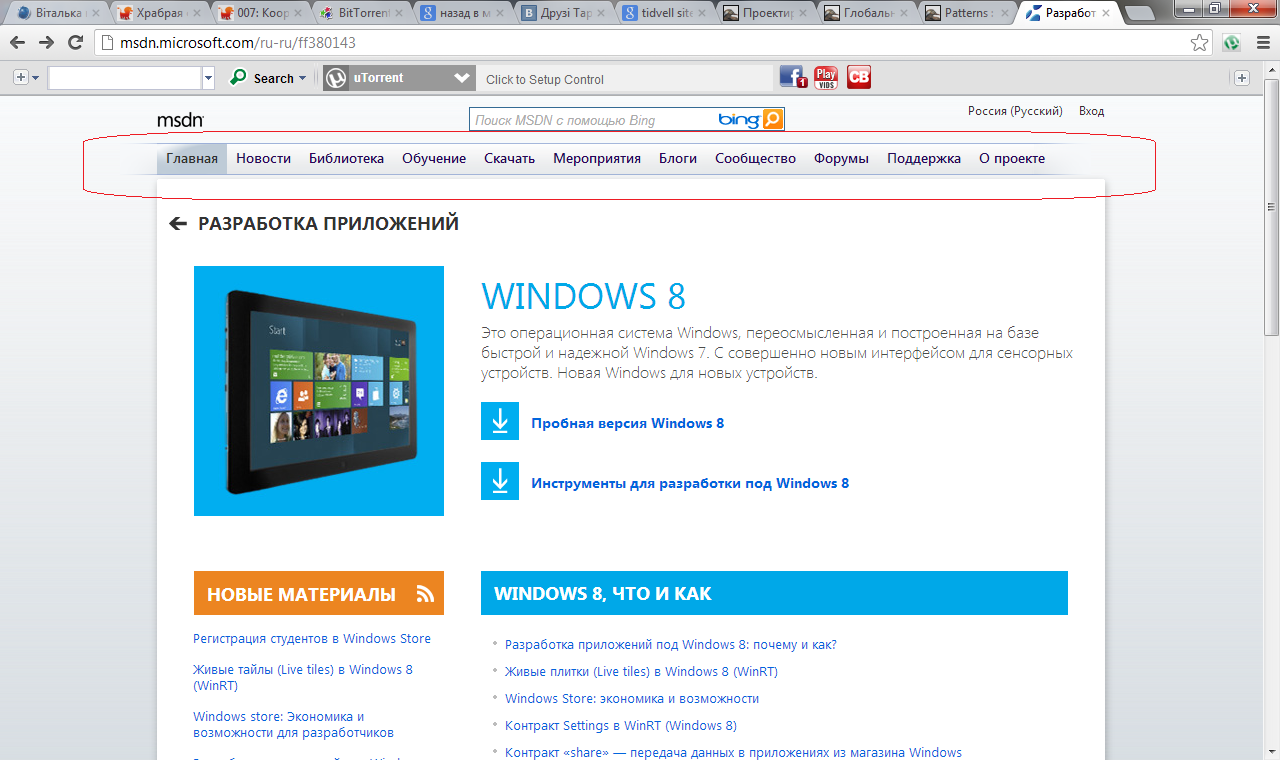This screenshot has height=760, width=1280.
Task: Open the Библиотека navigation item
Action: [346, 158]
